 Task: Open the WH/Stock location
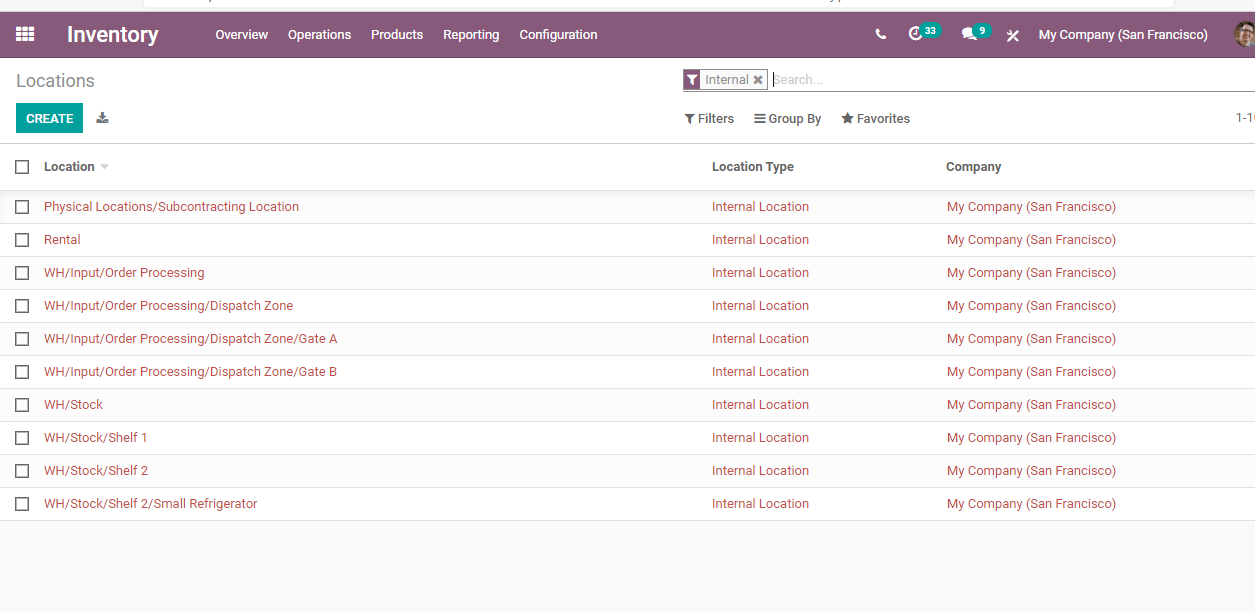pyautogui.click(x=73, y=405)
